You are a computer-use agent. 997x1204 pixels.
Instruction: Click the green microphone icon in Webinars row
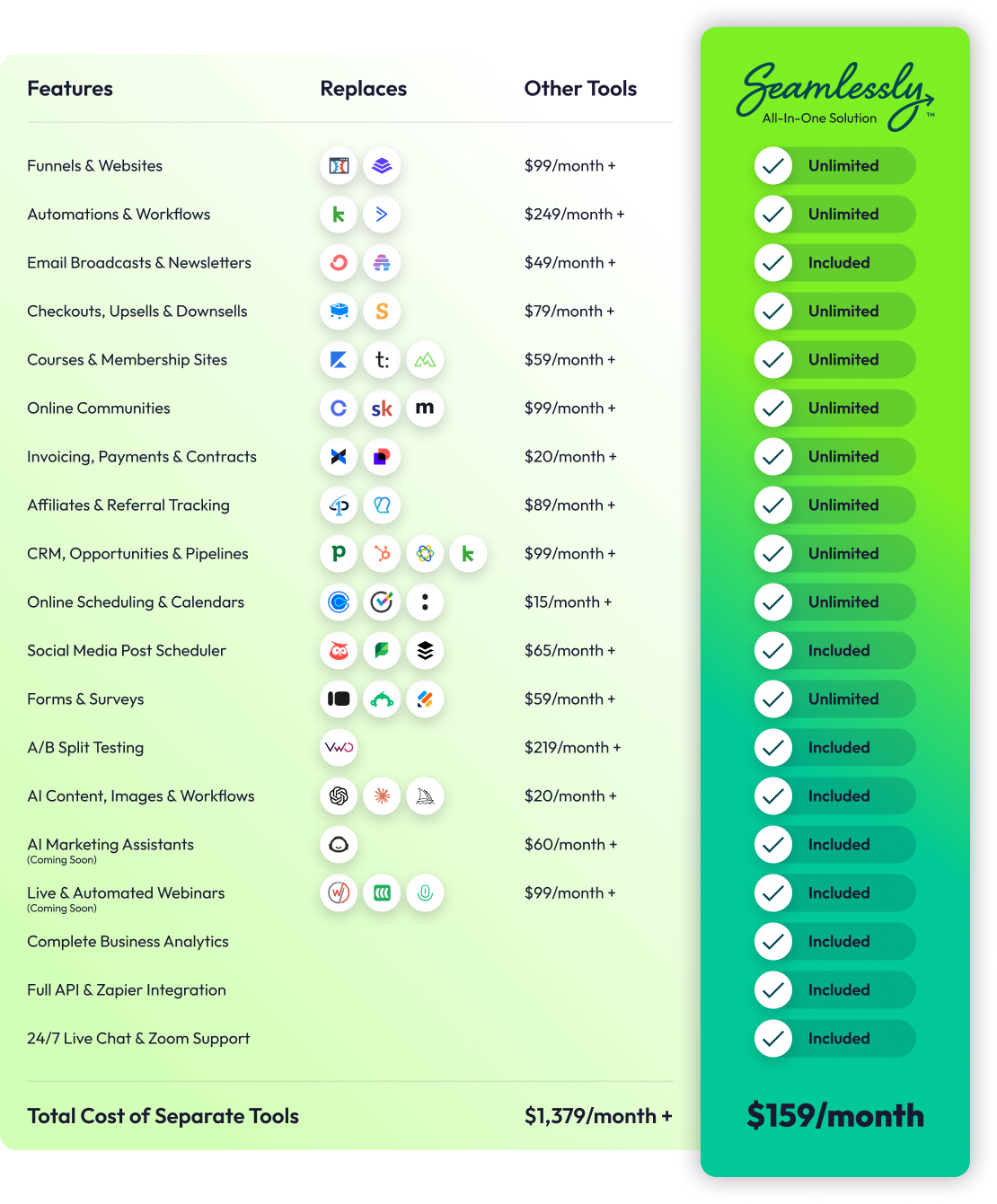click(x=425, y=893)
